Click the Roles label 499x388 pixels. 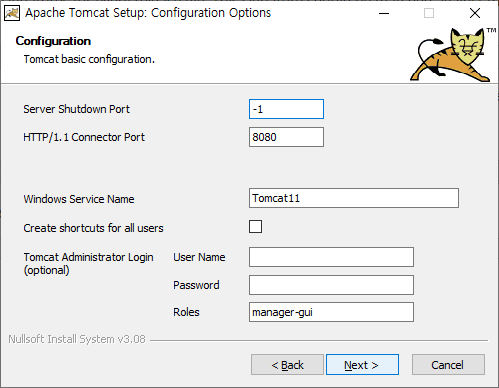tap(186, 312)
